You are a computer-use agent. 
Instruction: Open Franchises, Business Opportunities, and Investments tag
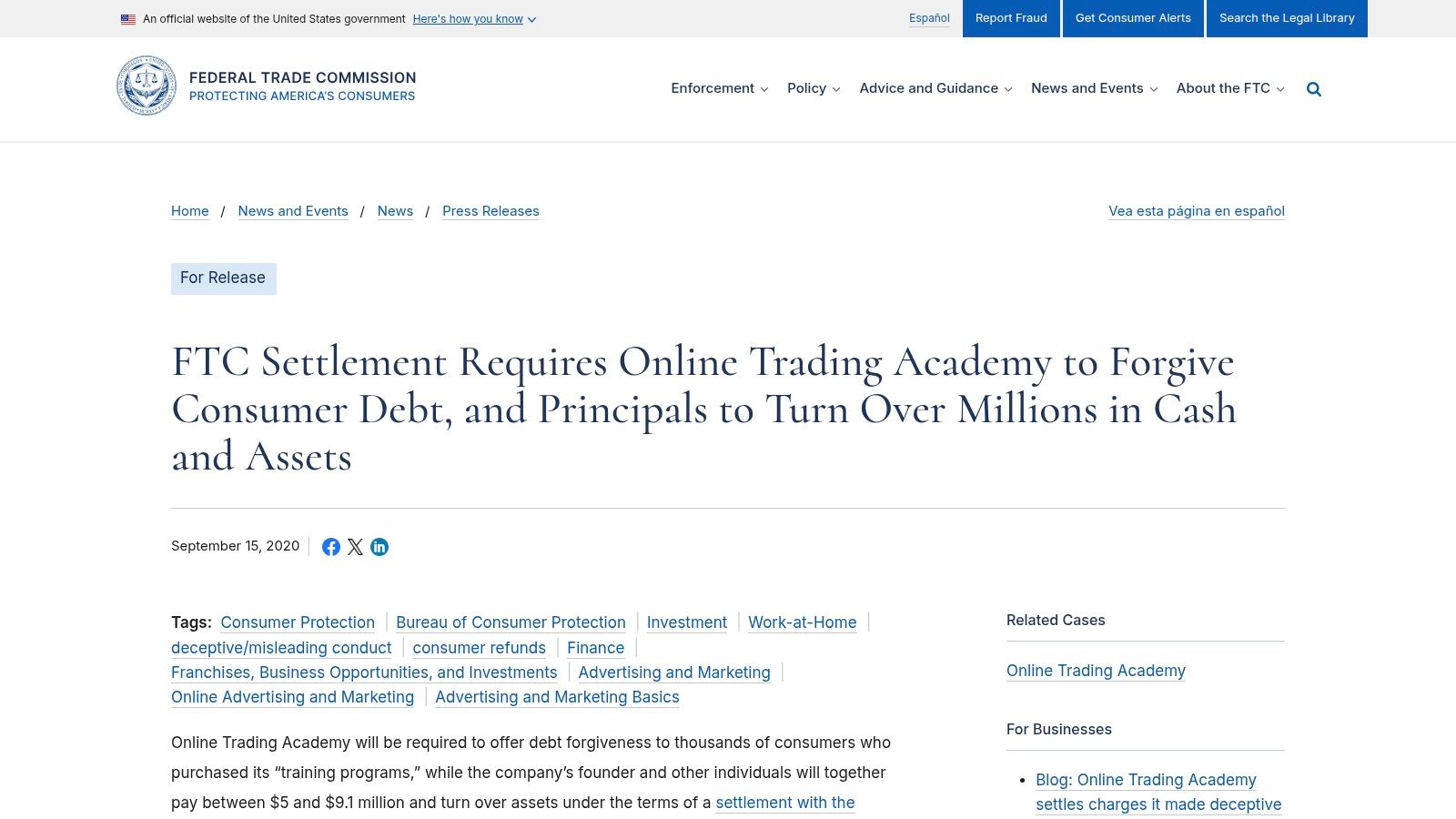tap(364, 672)
